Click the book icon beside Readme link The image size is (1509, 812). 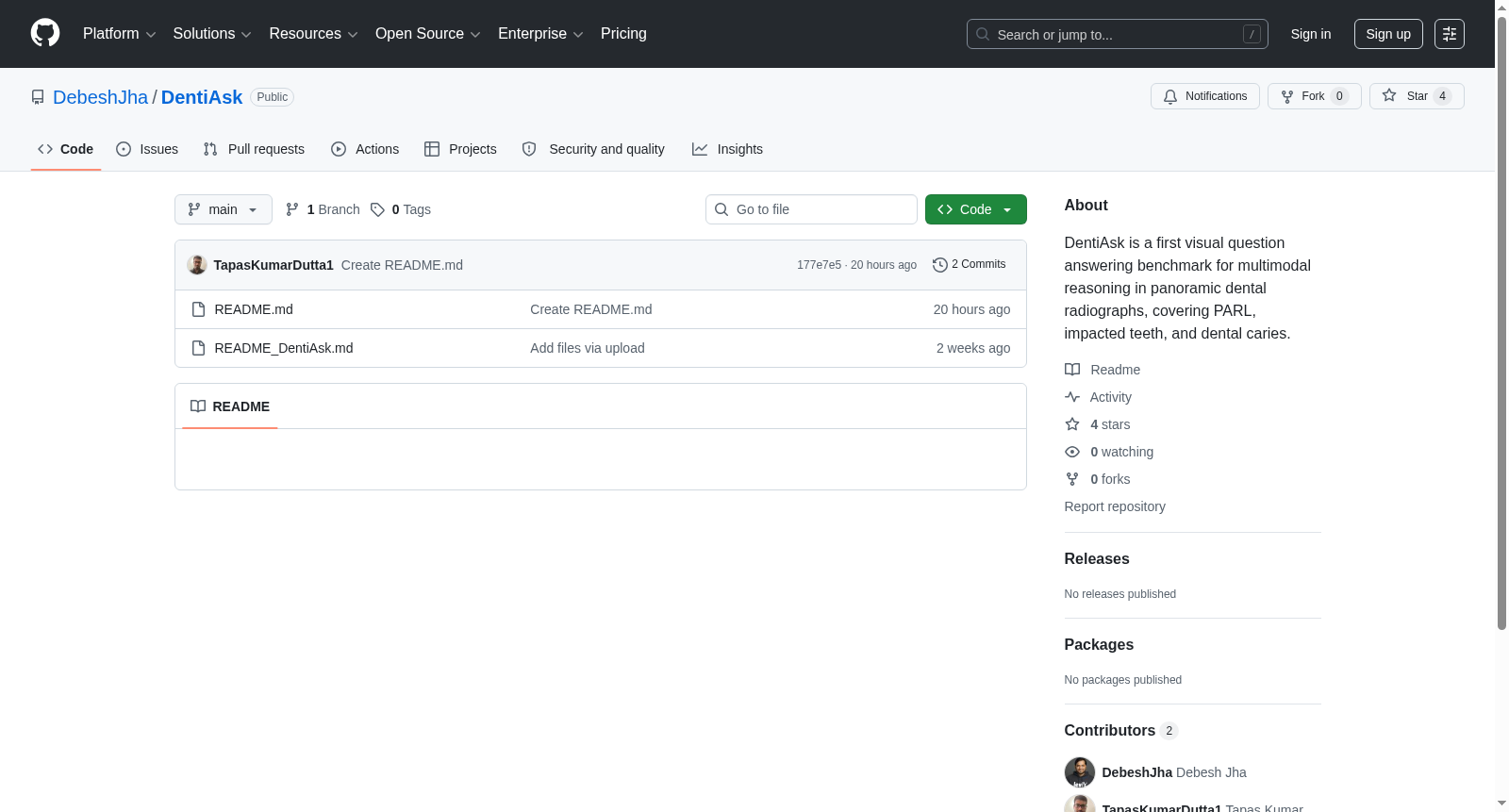coord(1072,370)
